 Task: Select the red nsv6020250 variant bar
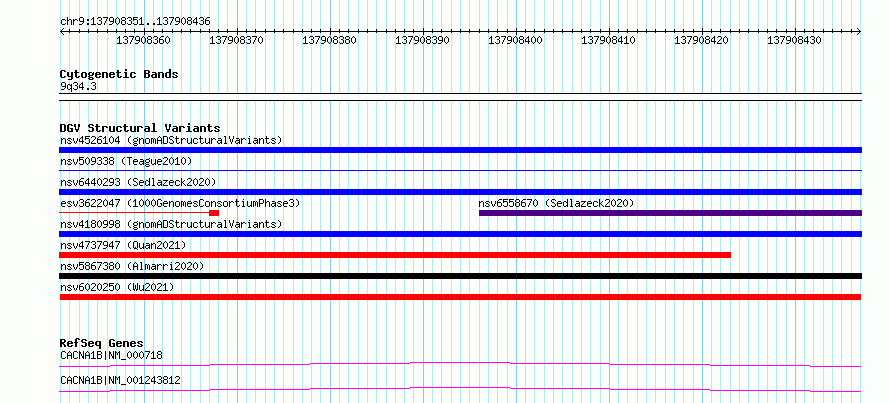[x=460, y=297]
